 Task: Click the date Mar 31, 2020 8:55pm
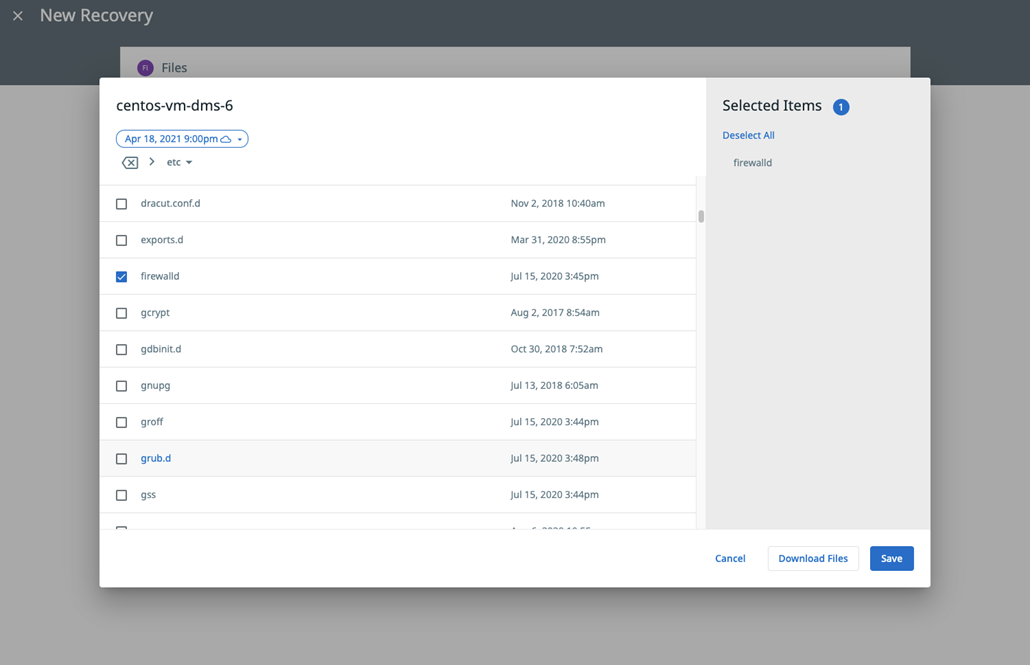click(558, 240)
